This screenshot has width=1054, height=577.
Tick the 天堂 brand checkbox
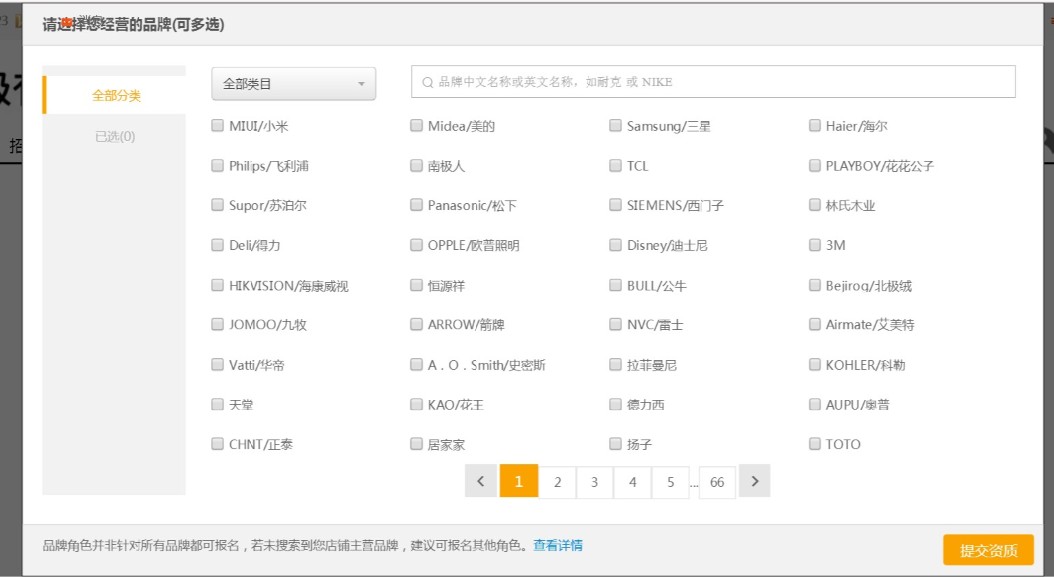tap(217, 404)
